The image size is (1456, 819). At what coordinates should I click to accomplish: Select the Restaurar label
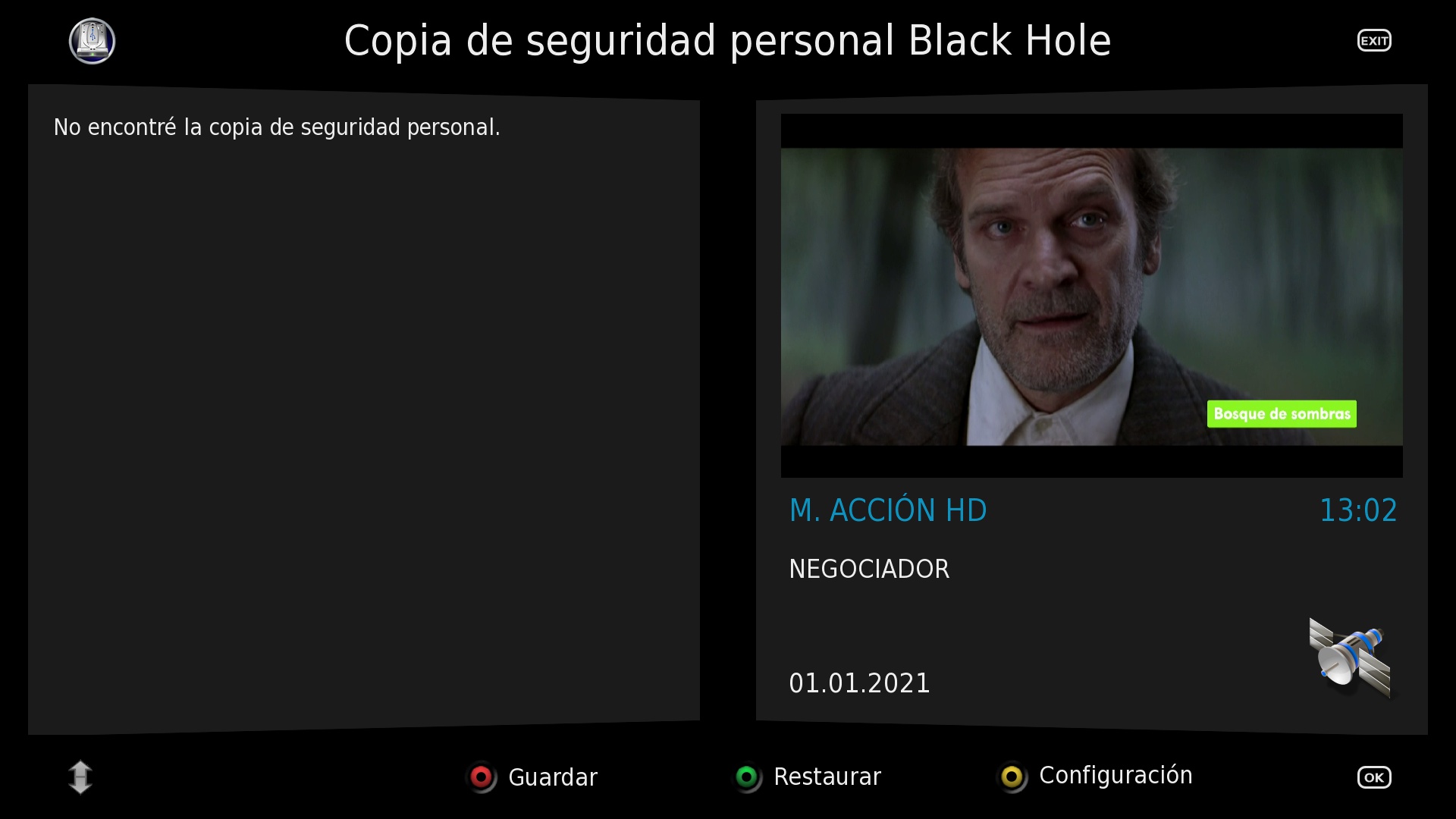coord(827,777)
